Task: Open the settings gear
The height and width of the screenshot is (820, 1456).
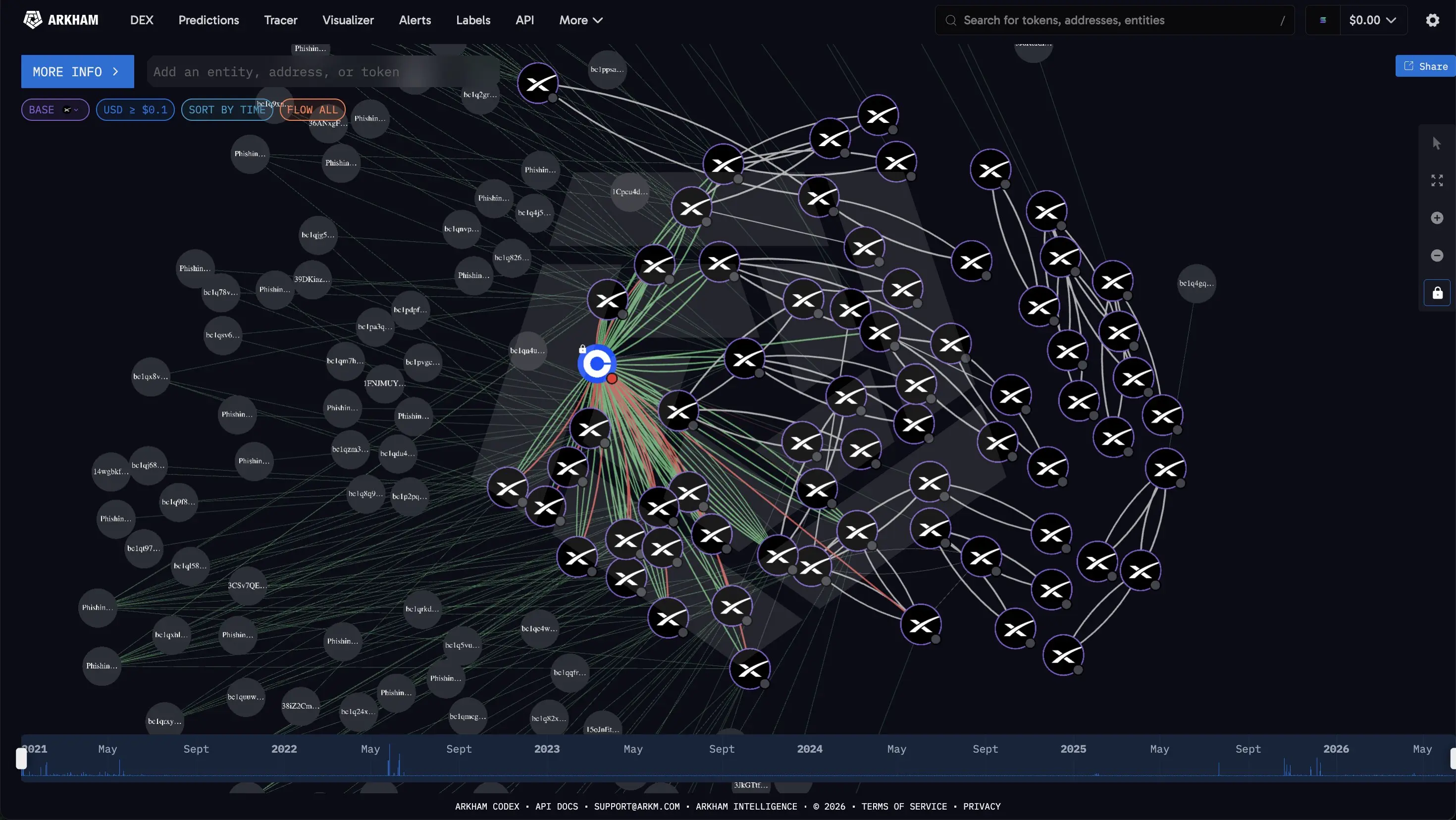Action: (x=1432, y=20)
